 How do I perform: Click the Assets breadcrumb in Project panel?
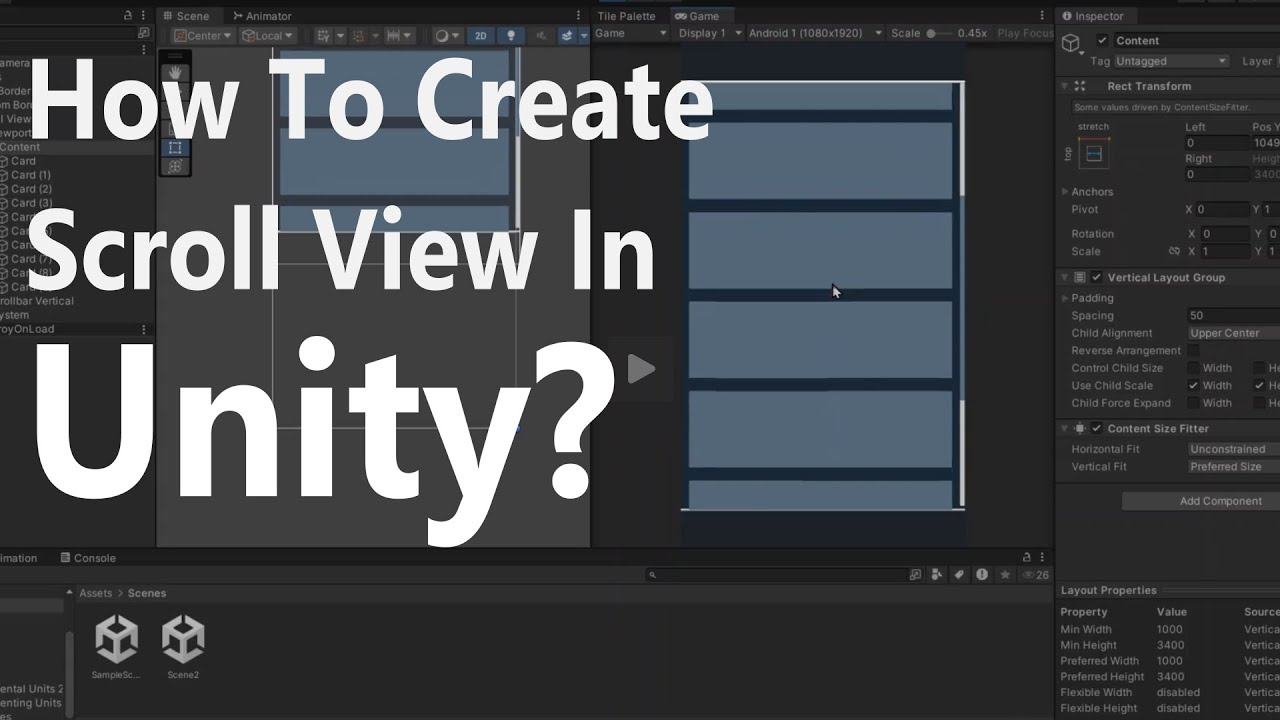click(x=96, y=593)
